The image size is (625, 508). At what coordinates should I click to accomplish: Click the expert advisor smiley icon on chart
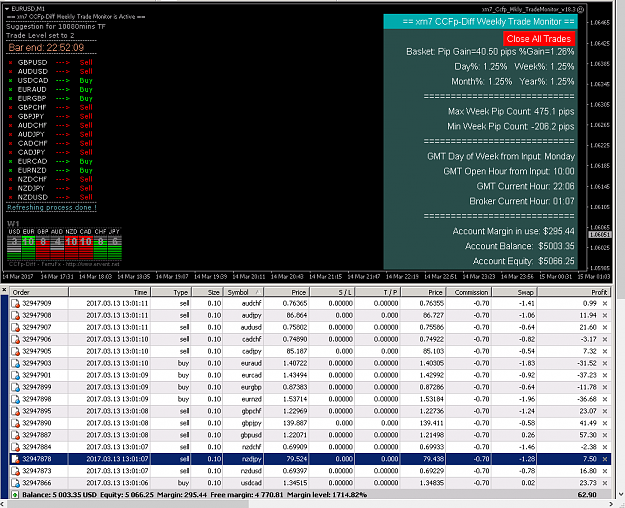(x=581, y=9)
